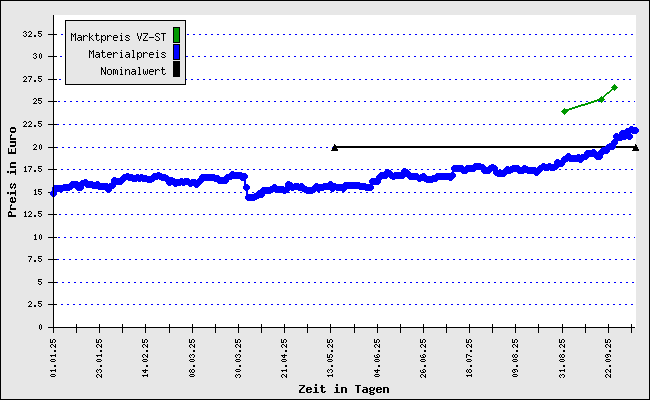Screen dimensions: 650x400
Task: Click the first blue data point at 01.01.25
Action: tap(53, 192)
